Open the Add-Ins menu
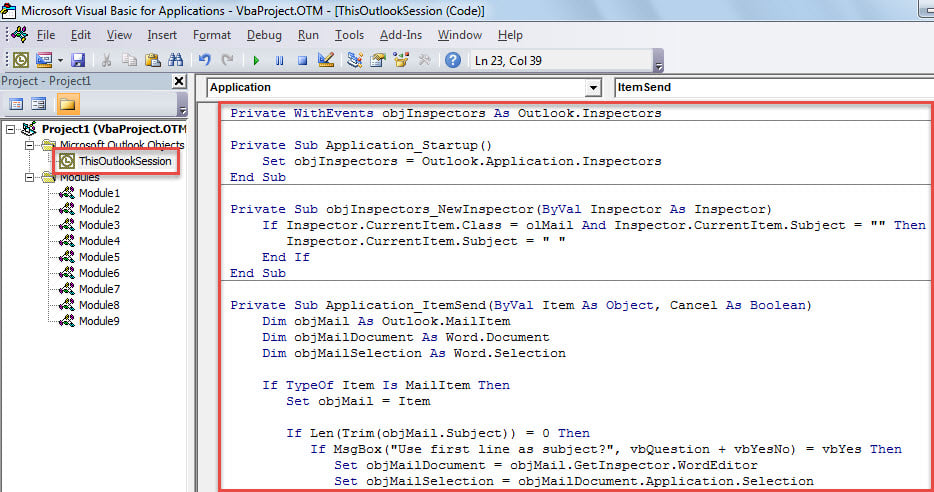 click(x=401, y=35)
